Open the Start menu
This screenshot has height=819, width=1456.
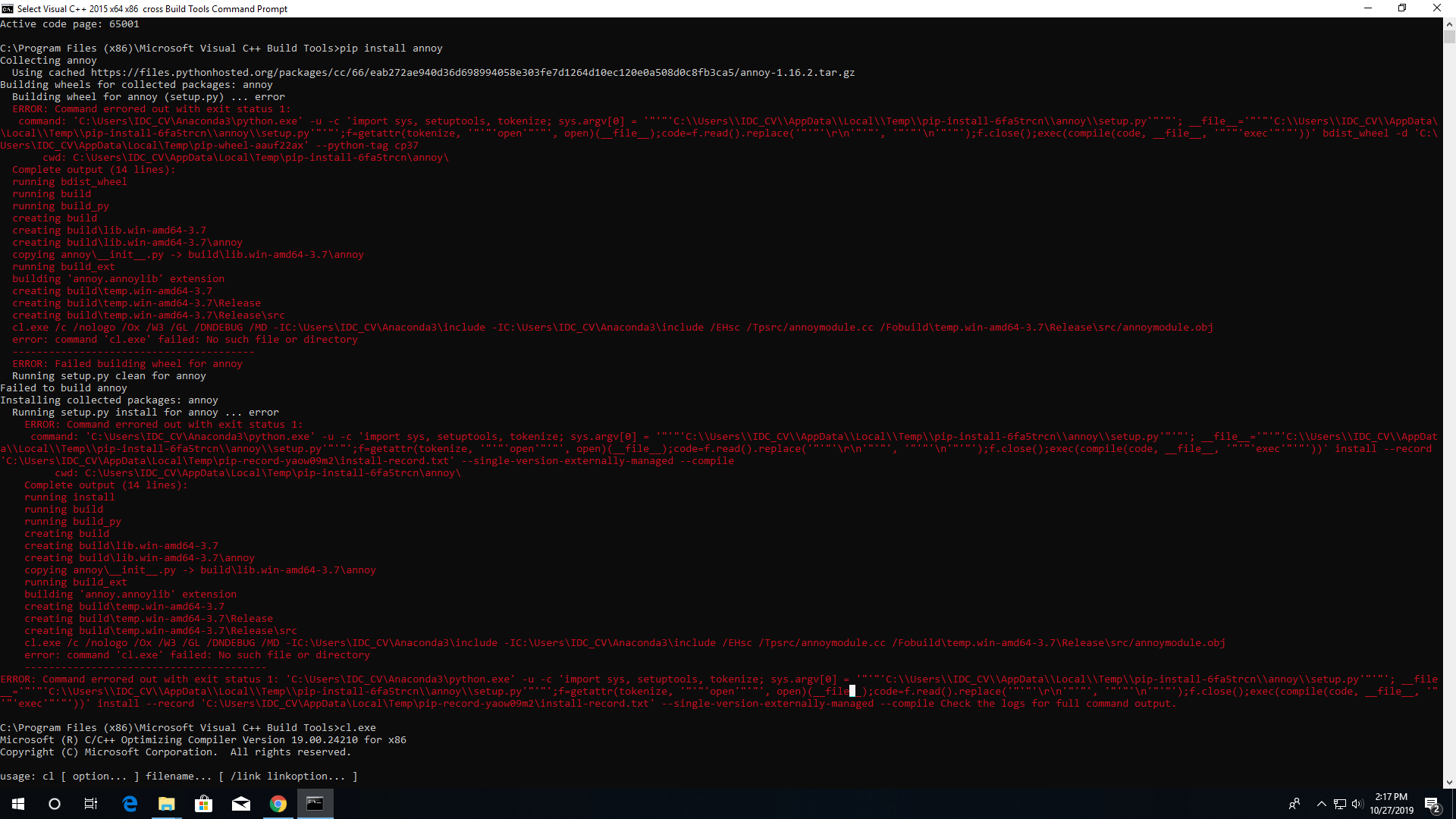coord(17,803)
